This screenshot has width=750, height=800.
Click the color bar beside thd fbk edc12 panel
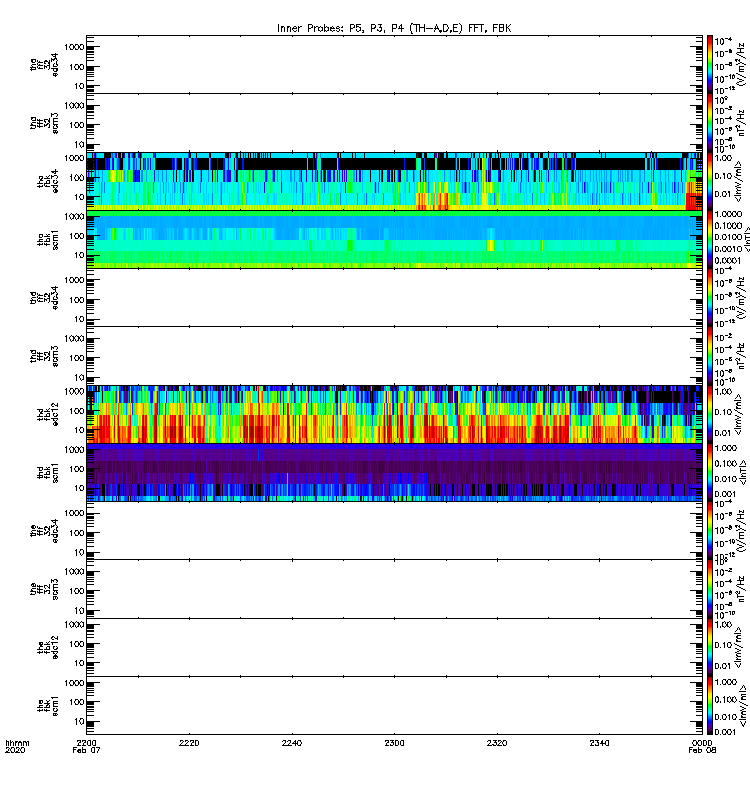710,414
